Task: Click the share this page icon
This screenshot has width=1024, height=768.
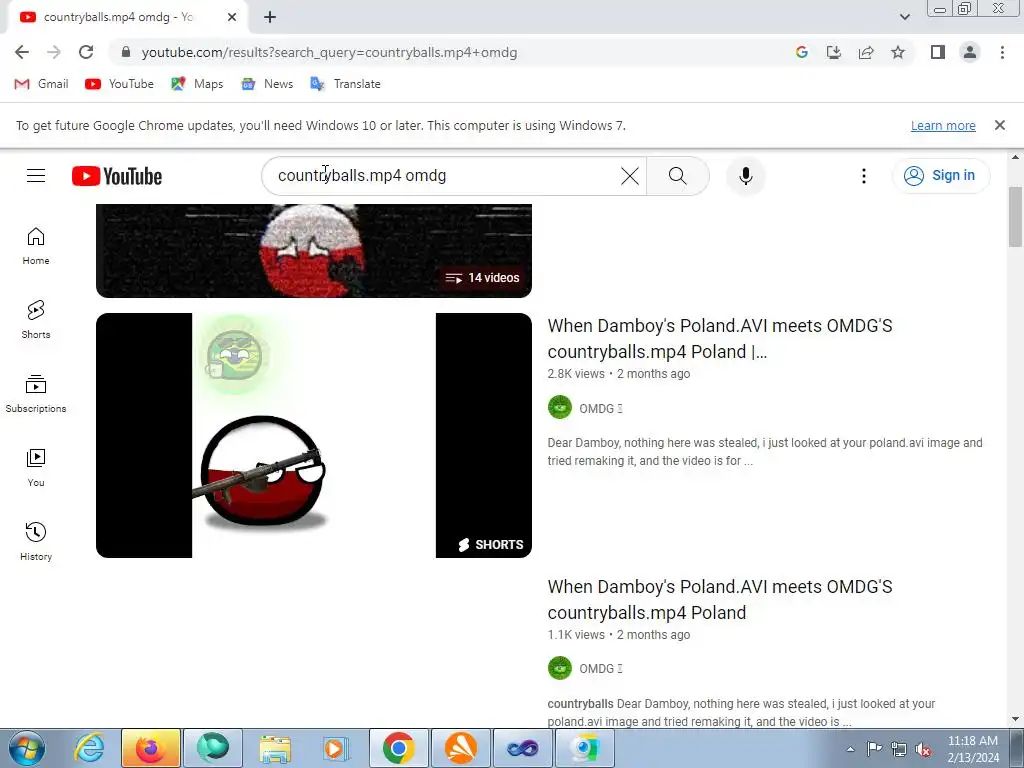Action: click(866, 52)
